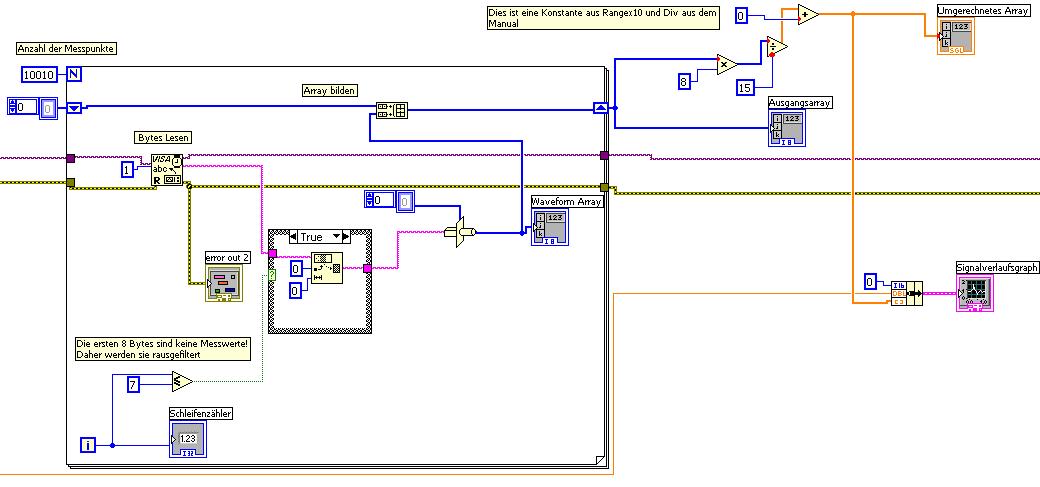Select the VISA Read node
Screen dimensions: 1040x487
(x=167, y=170)
